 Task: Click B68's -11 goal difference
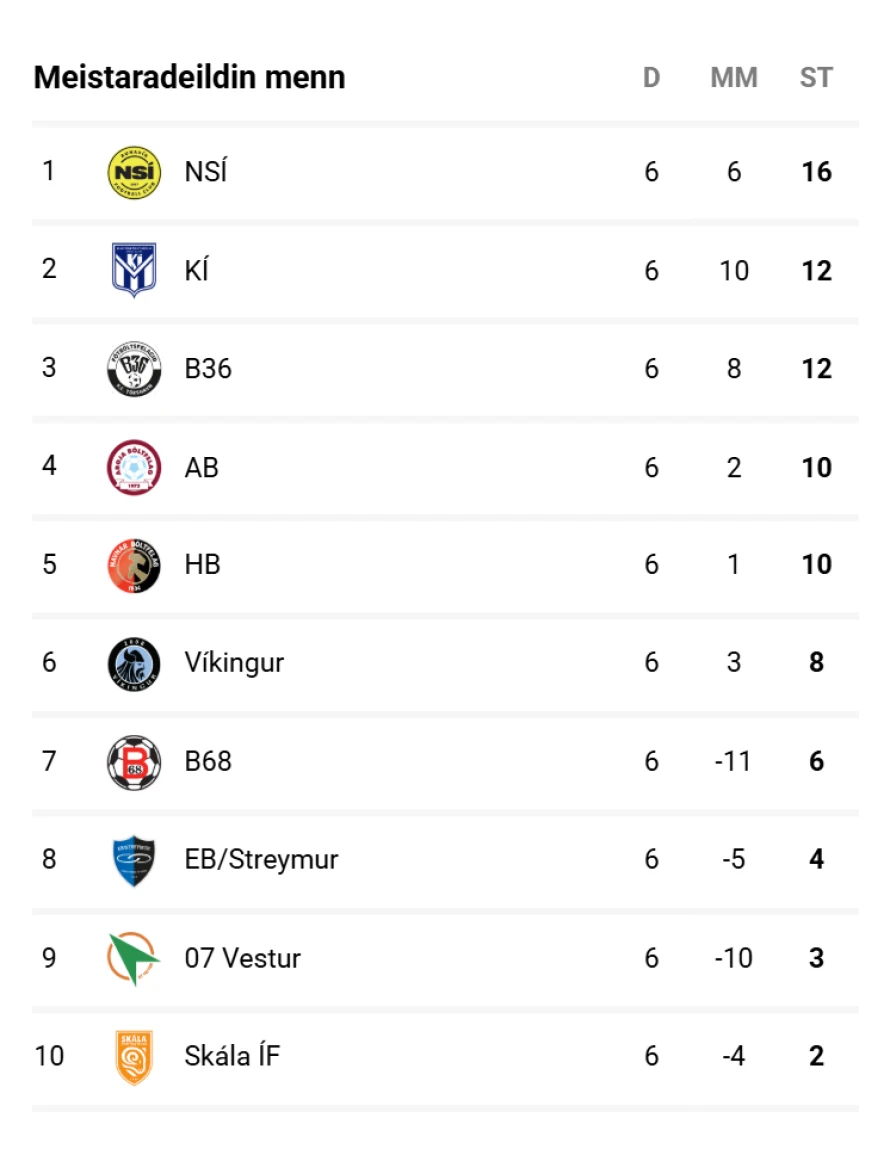point(733,762)
